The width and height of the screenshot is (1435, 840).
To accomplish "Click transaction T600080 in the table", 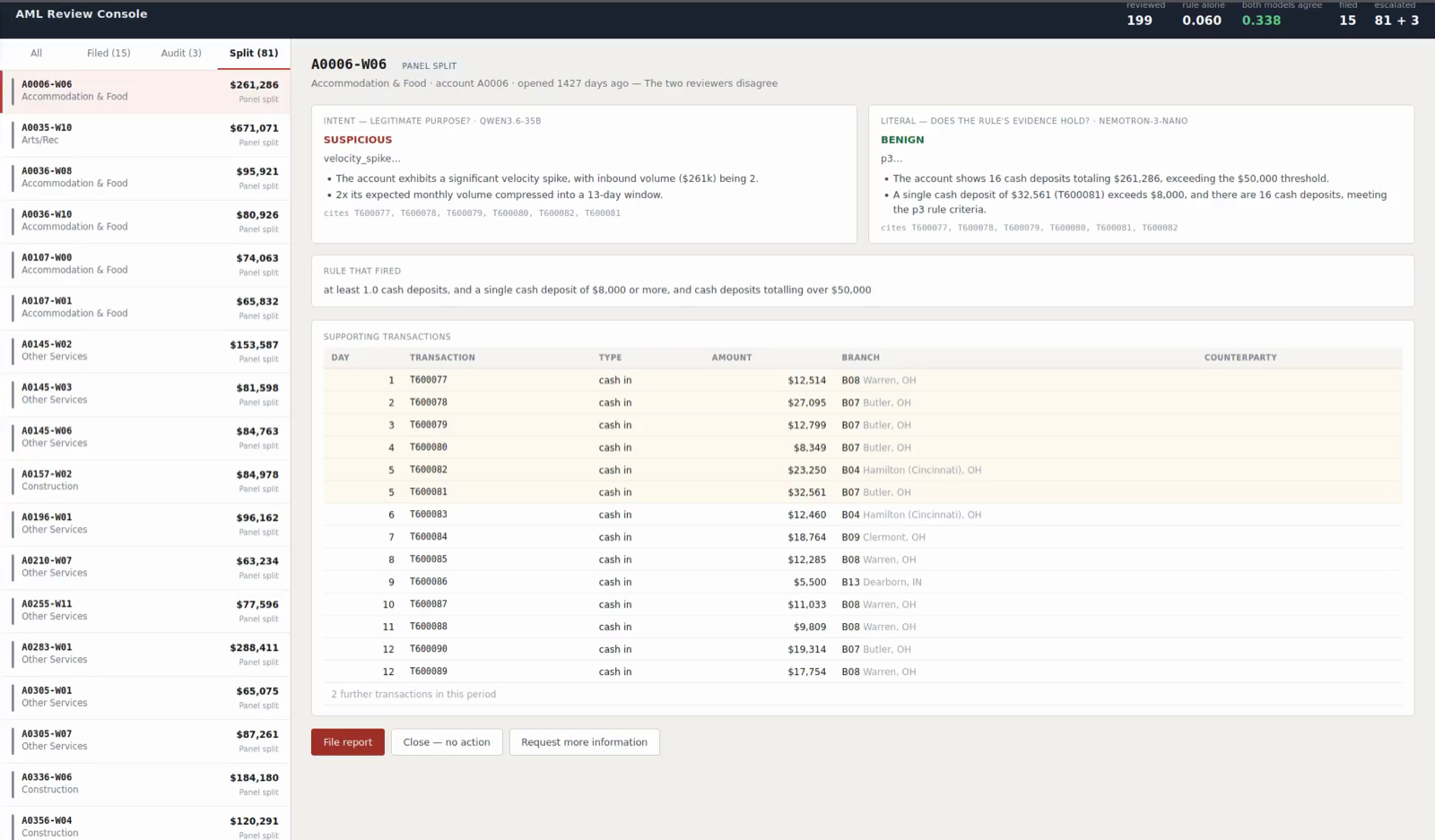I will (x=863, y=447).
